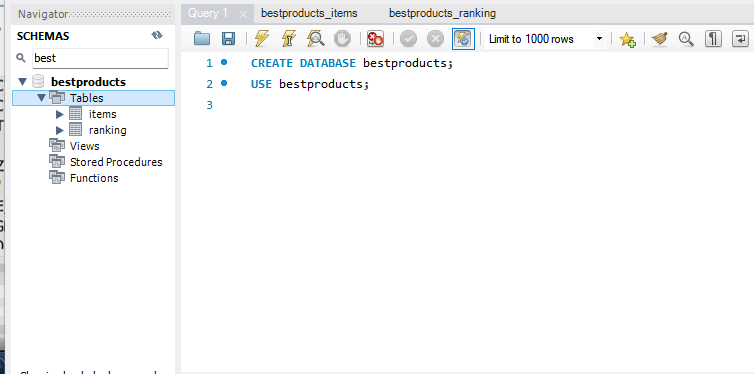The image size is (754, 374).
Task: Select the bestproducts schema
Action: point(88,82)
